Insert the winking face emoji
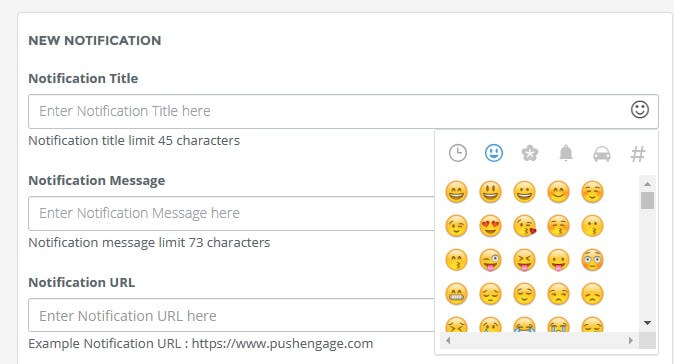Viewport: 674px width, 364px height. coord(456,226)
